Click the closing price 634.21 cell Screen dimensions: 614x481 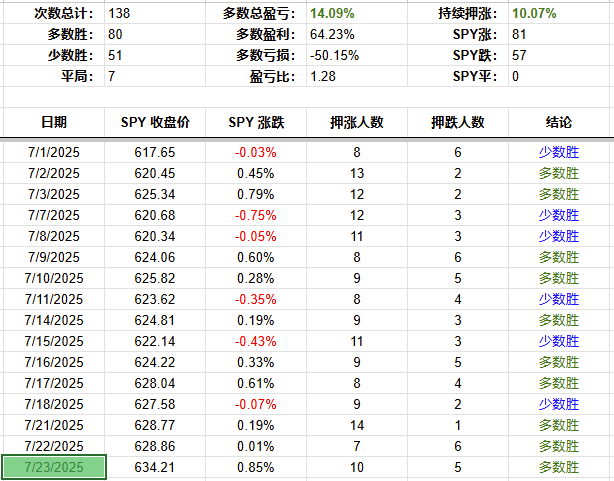pos(154,467)
